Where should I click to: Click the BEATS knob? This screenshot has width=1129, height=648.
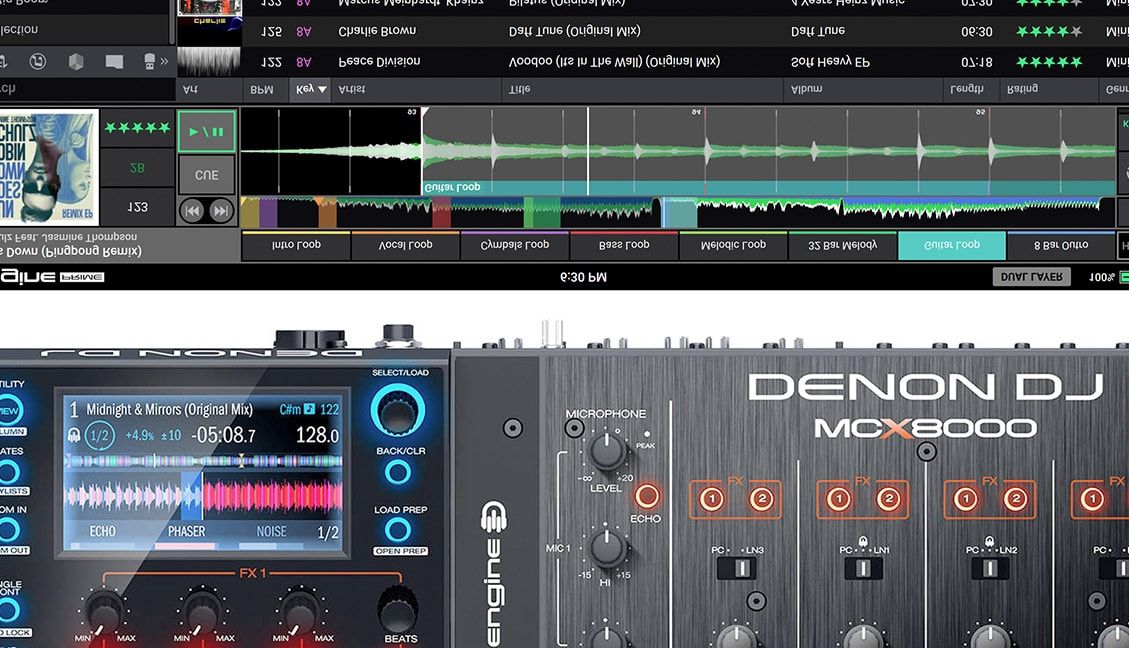(397, 609)
